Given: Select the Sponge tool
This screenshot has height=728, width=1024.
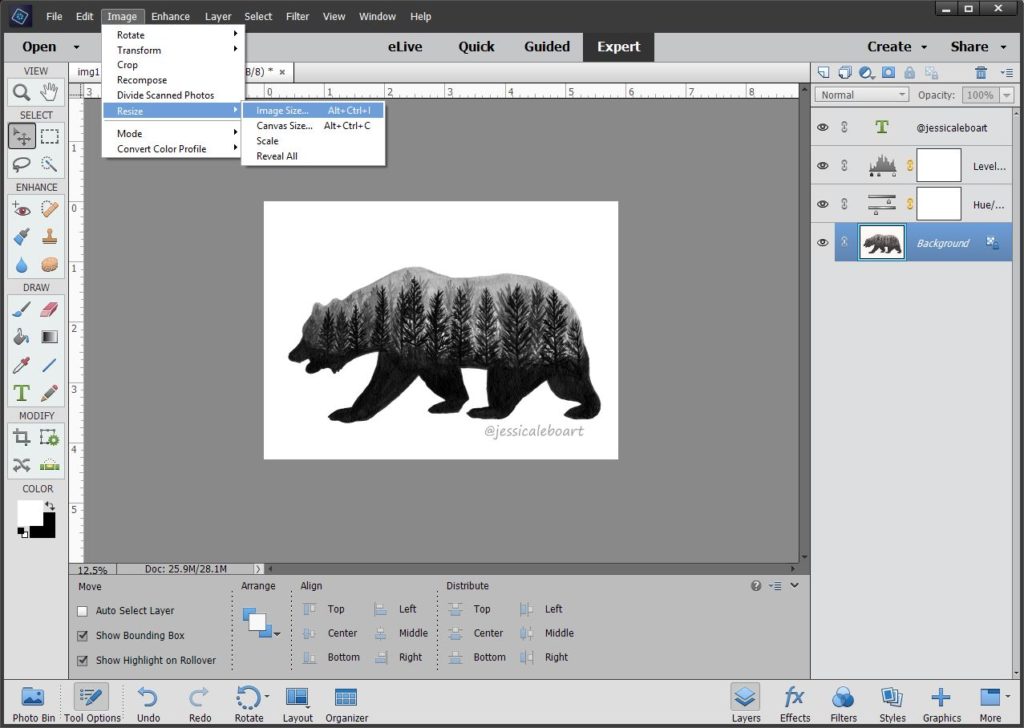Looking at the screenshot, I should pos(50,264).
